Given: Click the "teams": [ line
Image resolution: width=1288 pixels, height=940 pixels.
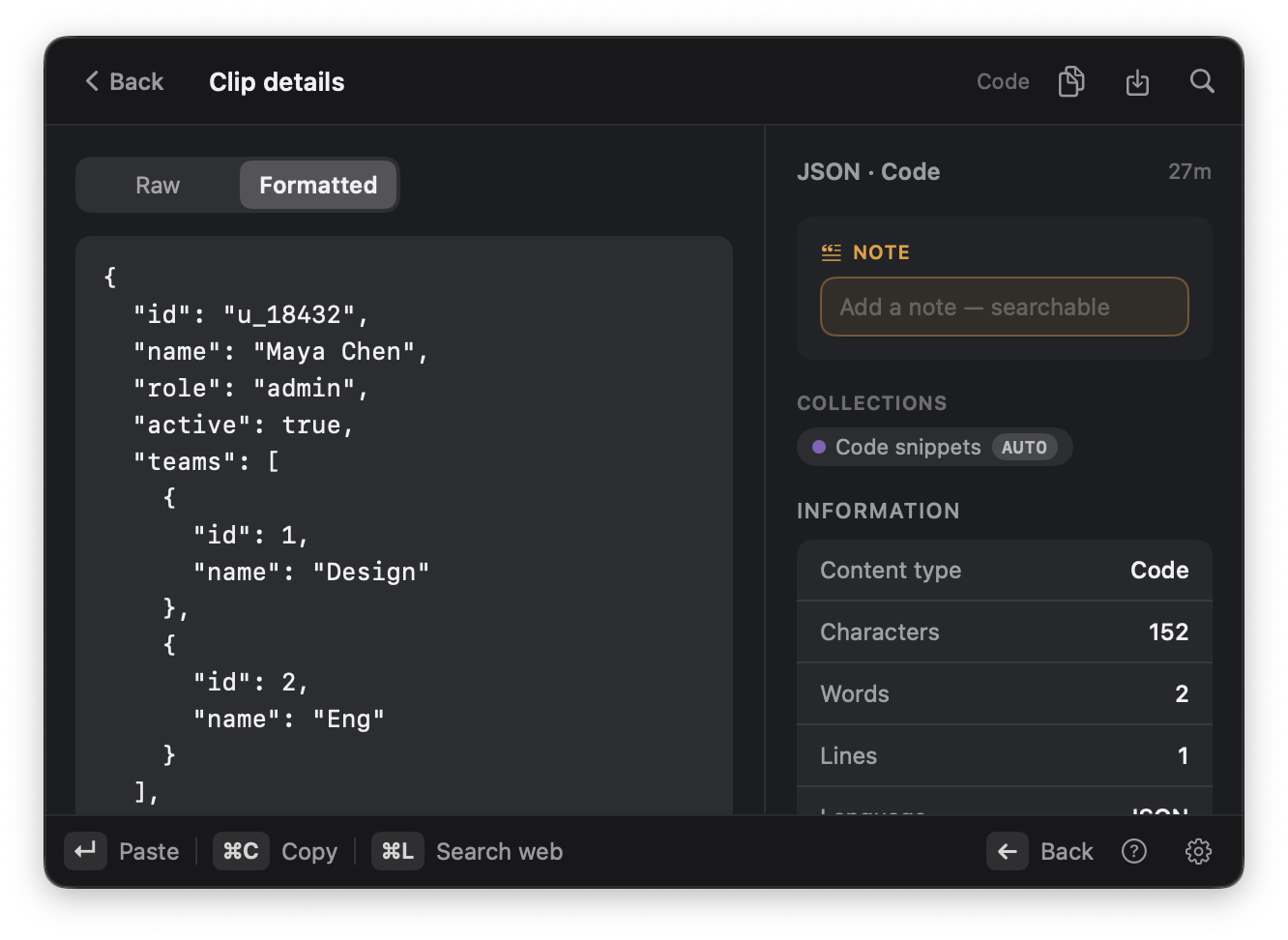Looking at the screenshot, I should click(207, 462).
